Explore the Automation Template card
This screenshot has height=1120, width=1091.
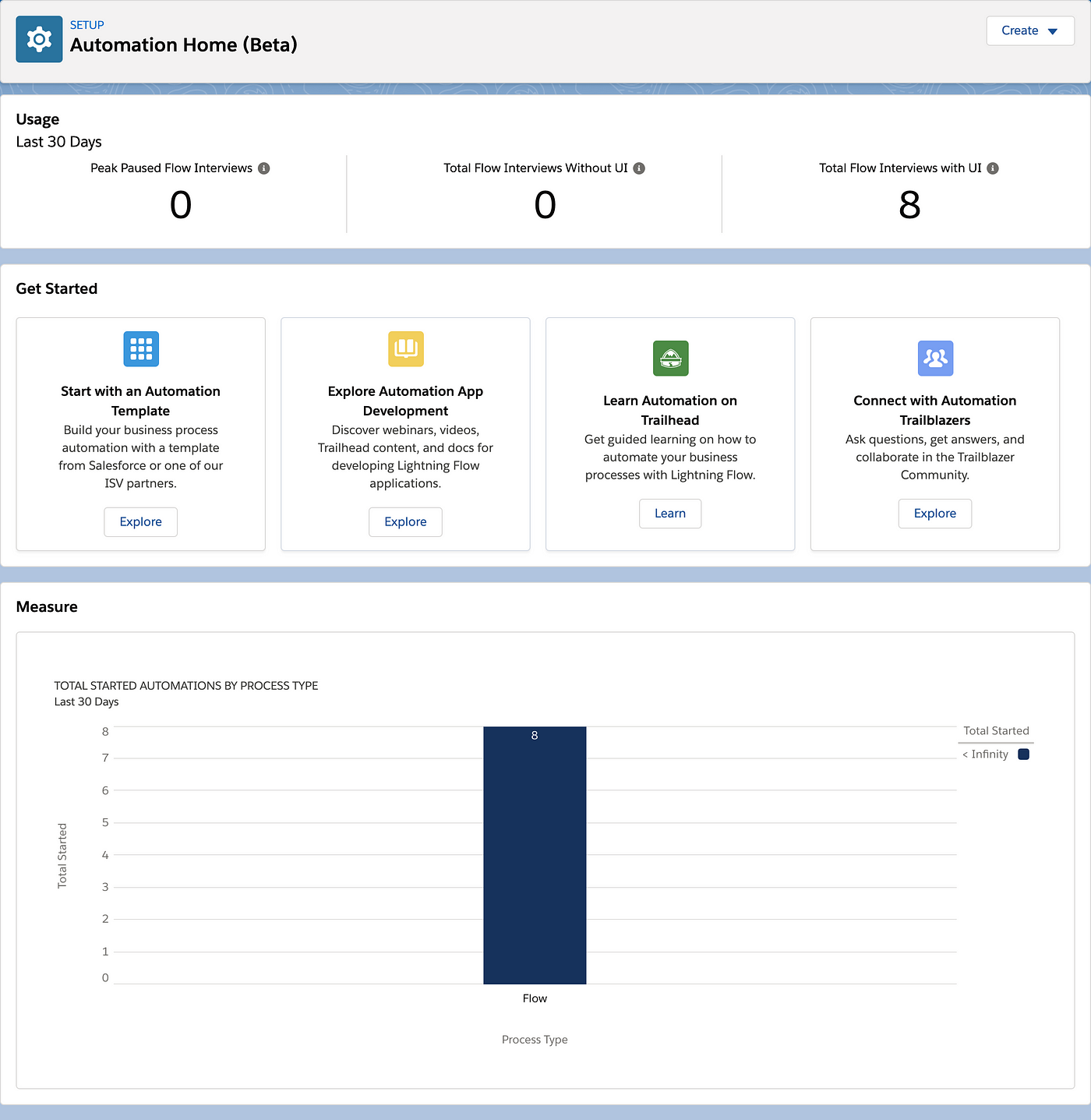pyautogui.click(x=141, y=522)
